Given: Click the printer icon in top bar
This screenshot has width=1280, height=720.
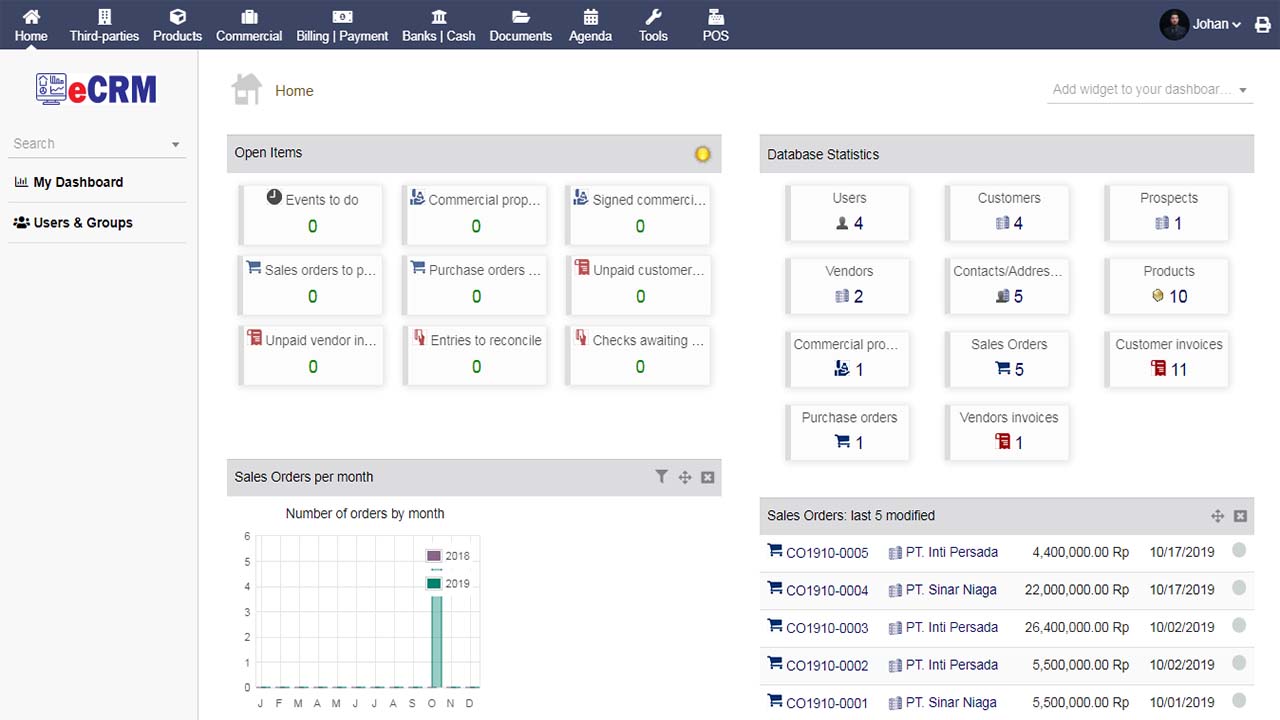Looking at the screenshot, I should pos(1263,25).
